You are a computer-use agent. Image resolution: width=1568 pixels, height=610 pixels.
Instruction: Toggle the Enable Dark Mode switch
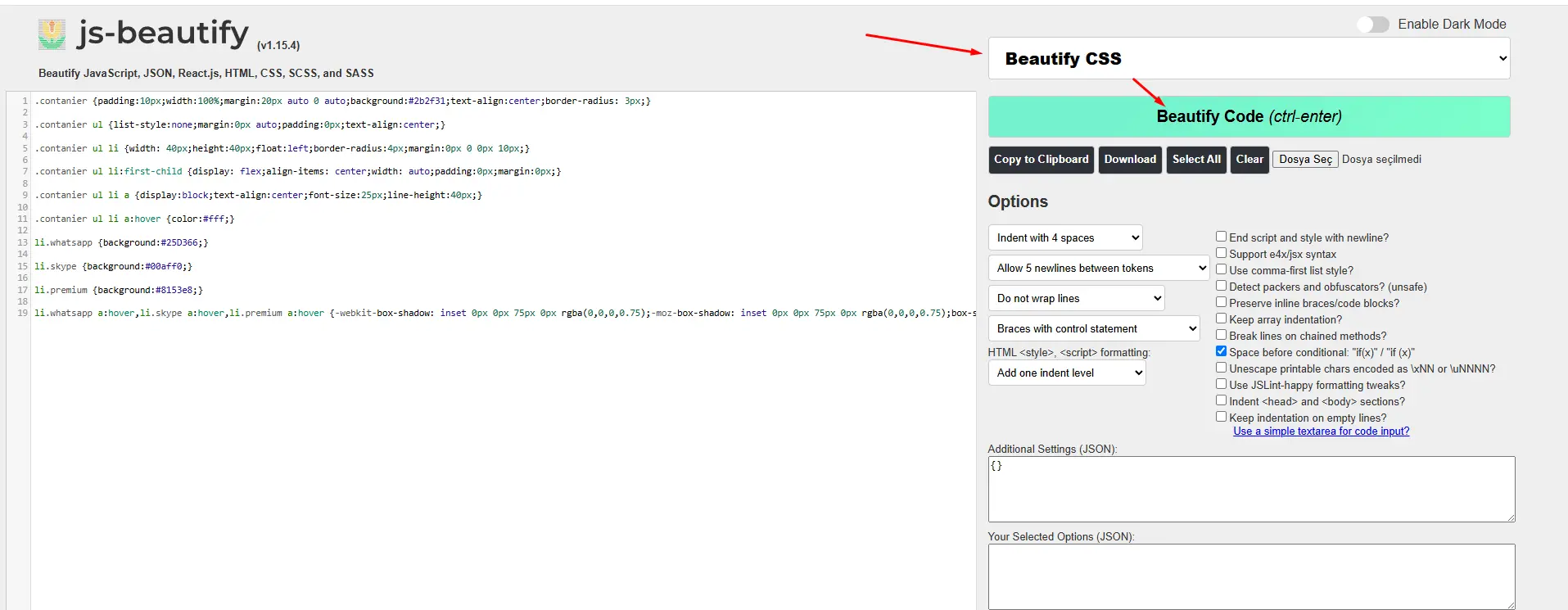click(1373, 25)
